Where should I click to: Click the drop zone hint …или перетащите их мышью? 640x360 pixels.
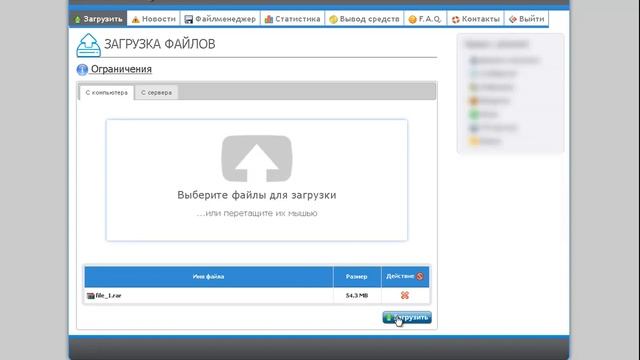pyautogui.click(x=257, y=213)
